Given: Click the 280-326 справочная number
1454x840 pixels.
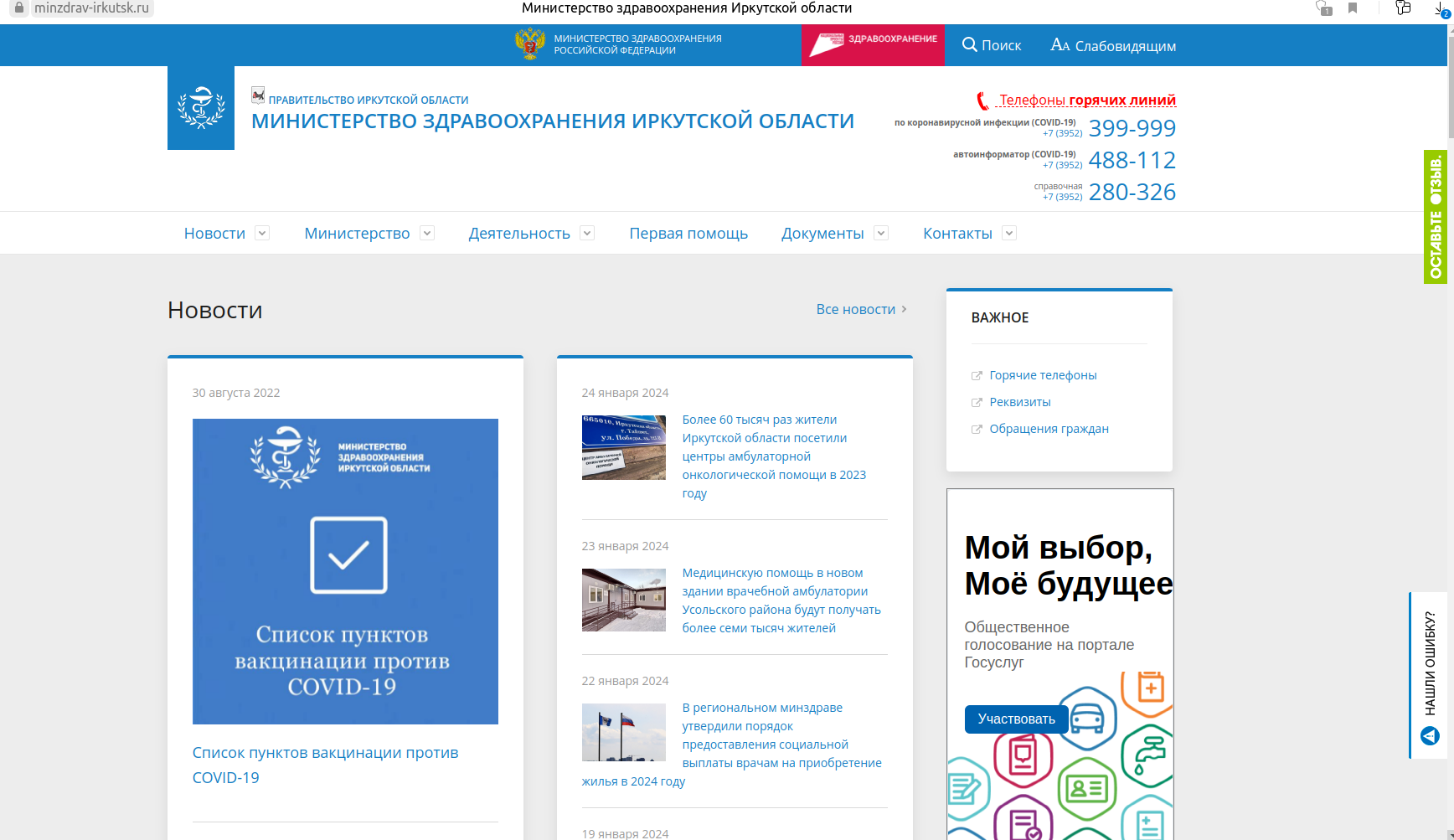Looking at the screenshot, I should point(1132,192).
